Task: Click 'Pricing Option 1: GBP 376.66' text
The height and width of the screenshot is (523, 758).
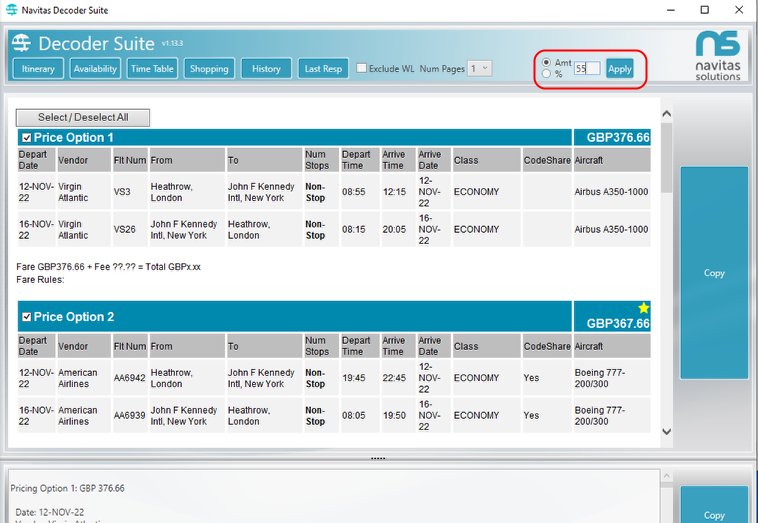Action: pos(67,488)
